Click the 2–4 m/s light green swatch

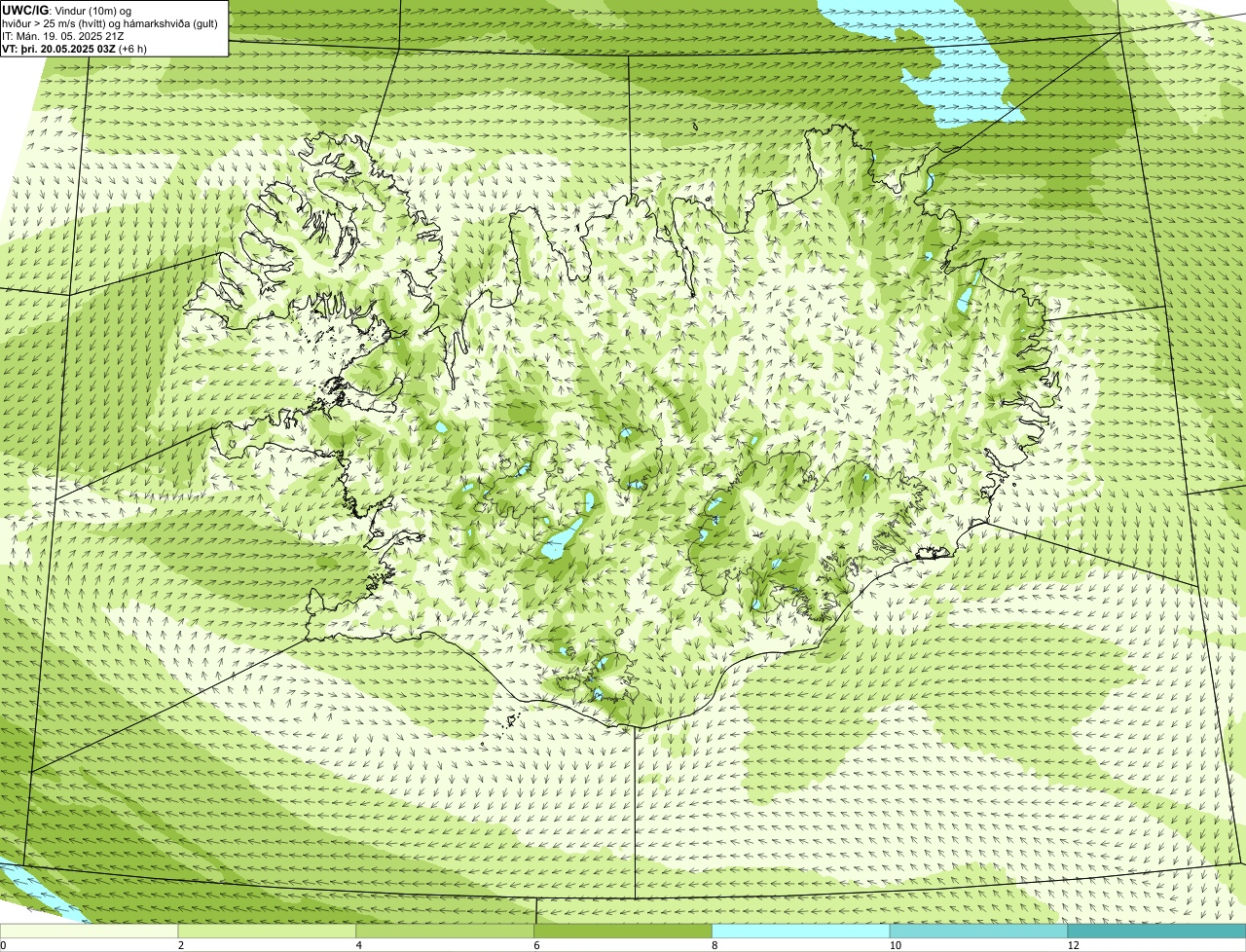pyautogui.click(x=268, y=931)
